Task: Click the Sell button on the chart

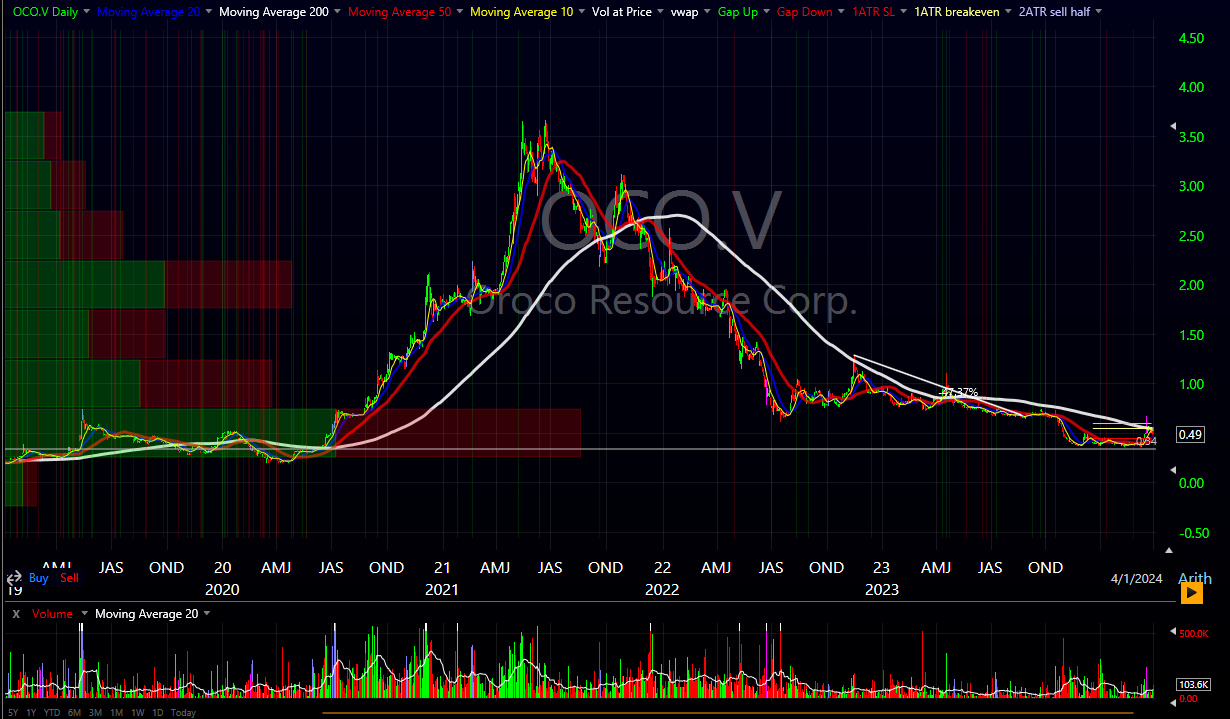Action: pyautogui.click(x=69, y=578)
